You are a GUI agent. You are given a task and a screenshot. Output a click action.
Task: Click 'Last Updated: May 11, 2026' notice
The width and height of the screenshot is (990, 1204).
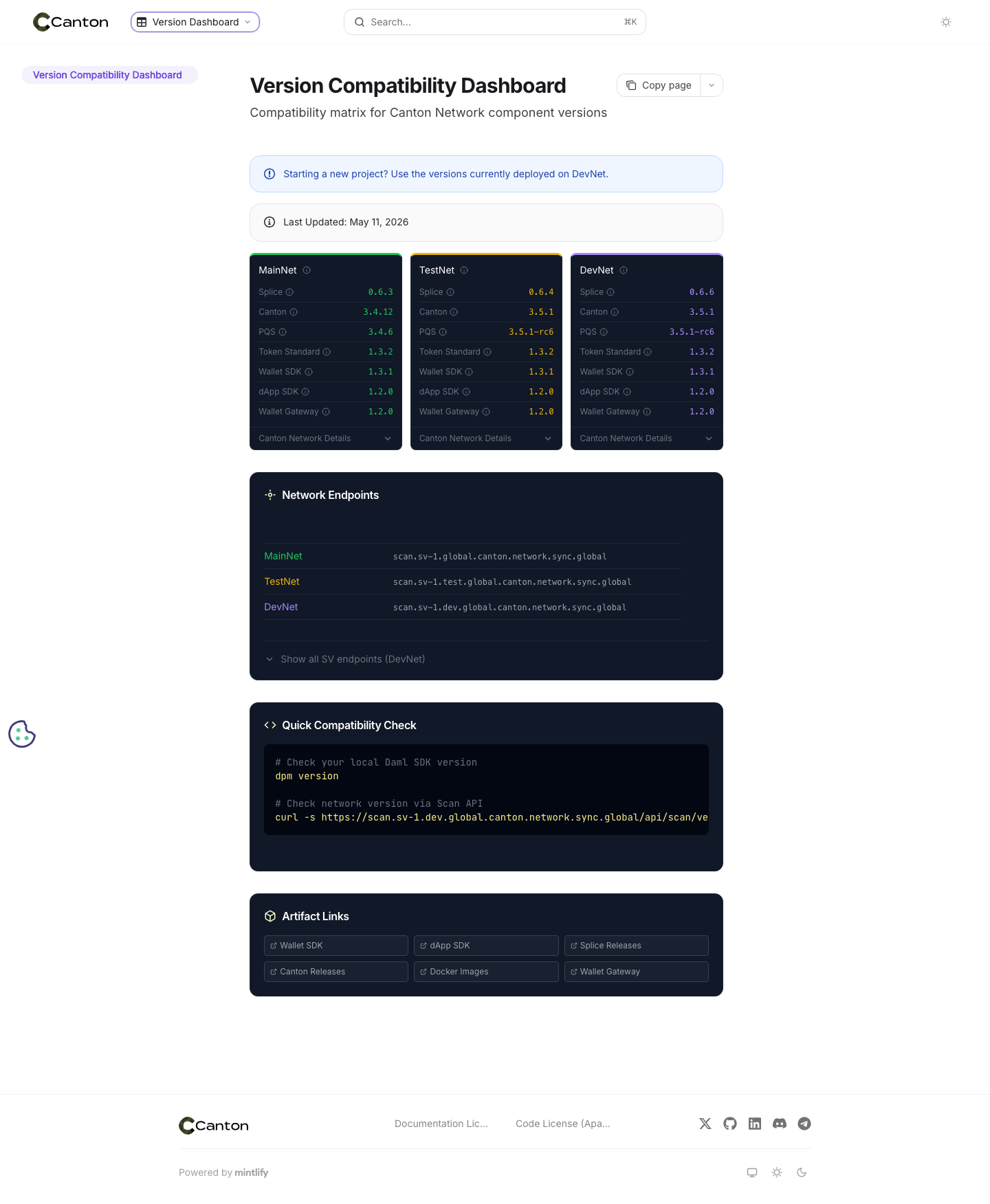tap(486, 222)
